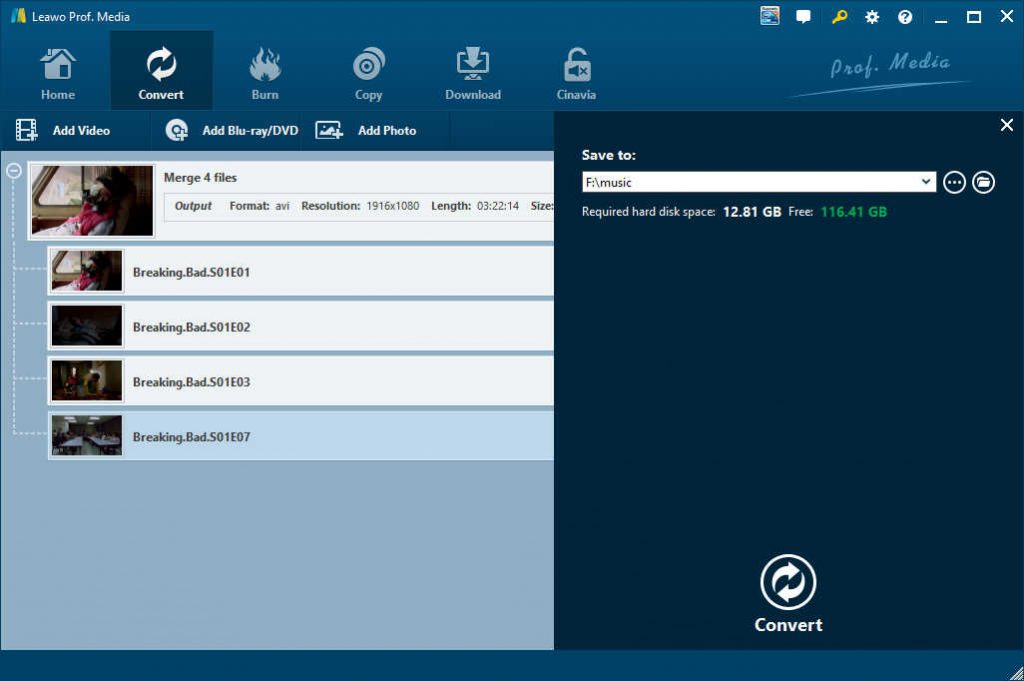Click the Breaking.Bad.S01E07 thumbnail

pos(87,436)
